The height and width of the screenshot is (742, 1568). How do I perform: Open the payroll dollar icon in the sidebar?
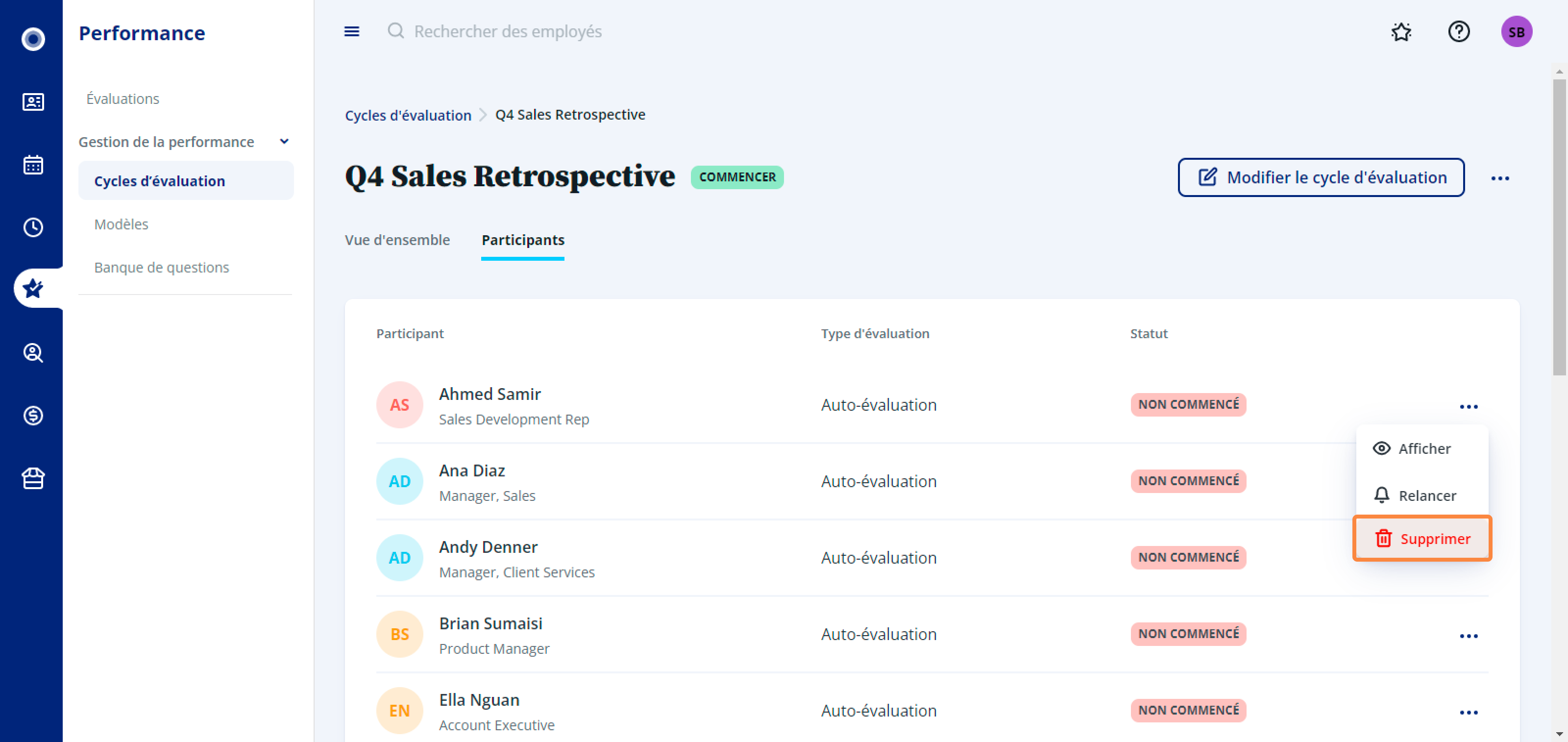click(x=33, y=415)
